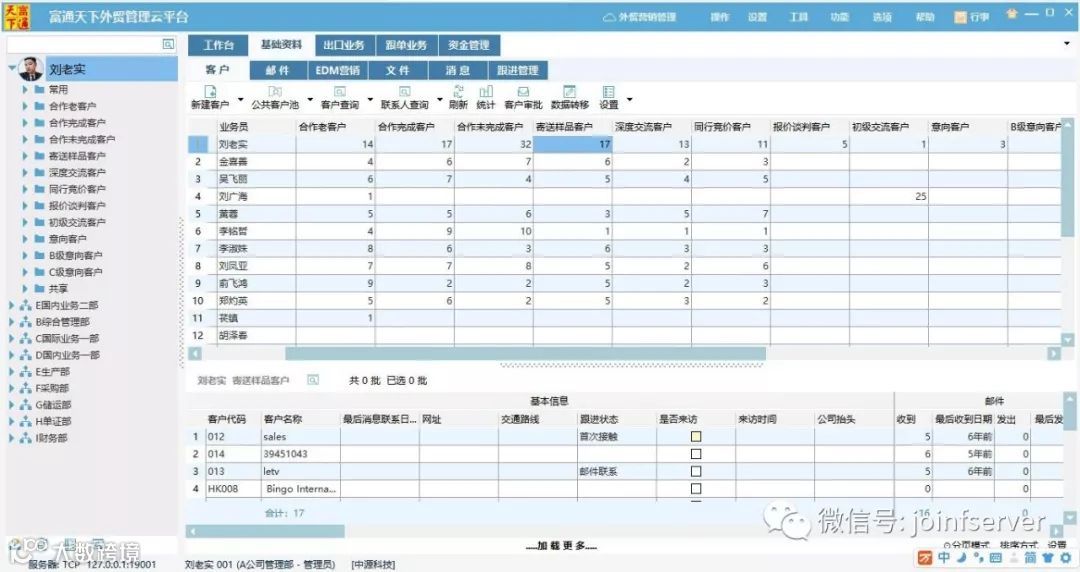1080x572 pixels.
Task: Select the 寄送样品客户 tree folder
Action: [76, 156]
